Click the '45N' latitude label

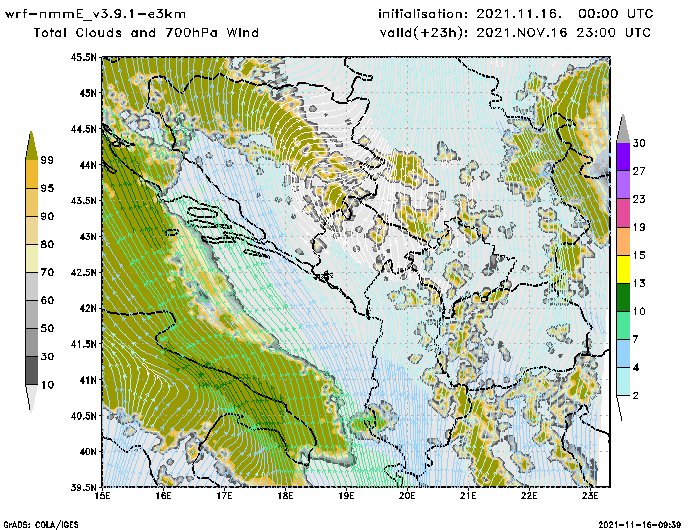pos(88,93)
